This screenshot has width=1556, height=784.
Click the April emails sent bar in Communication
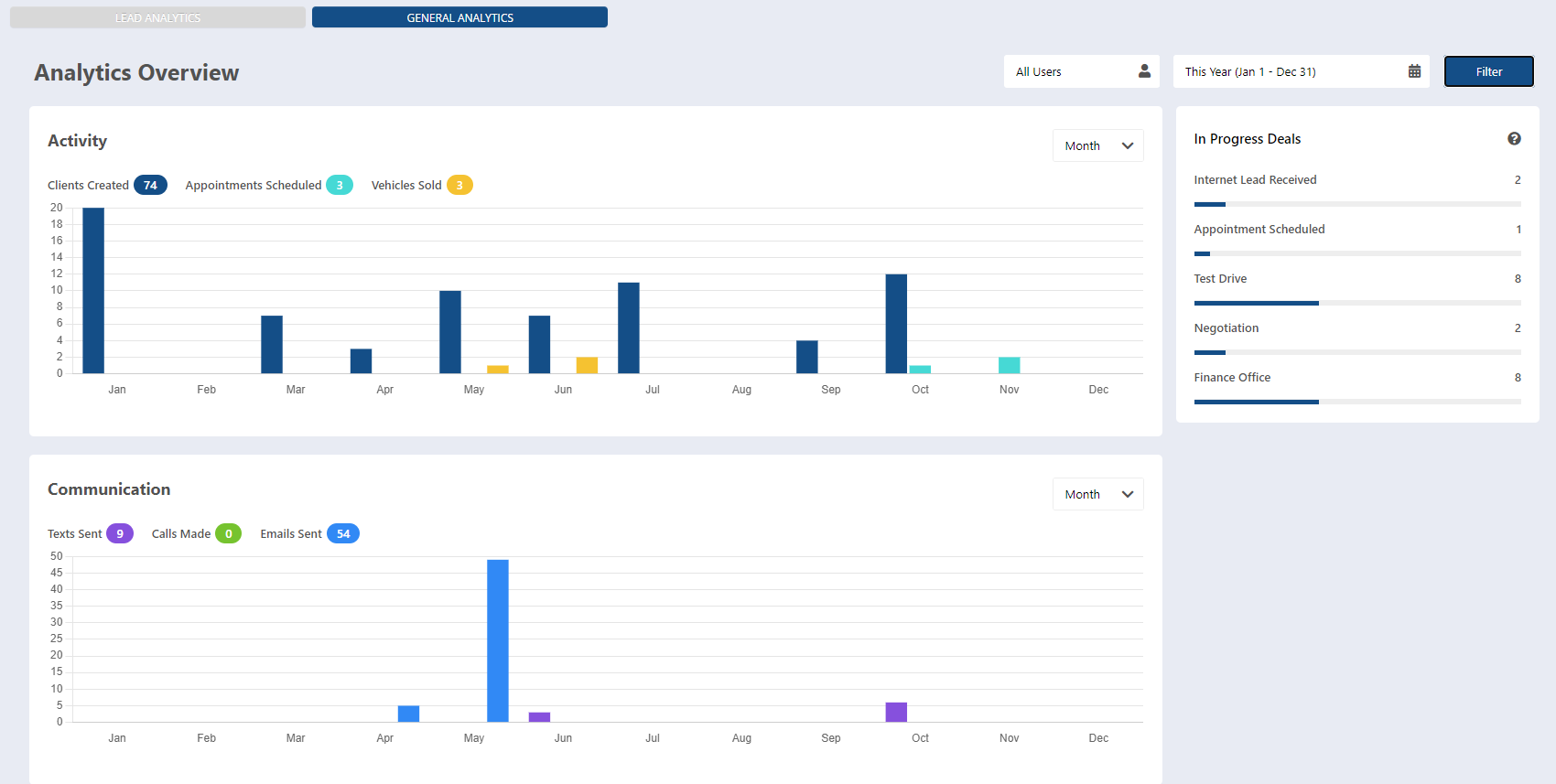click(408, 714)
